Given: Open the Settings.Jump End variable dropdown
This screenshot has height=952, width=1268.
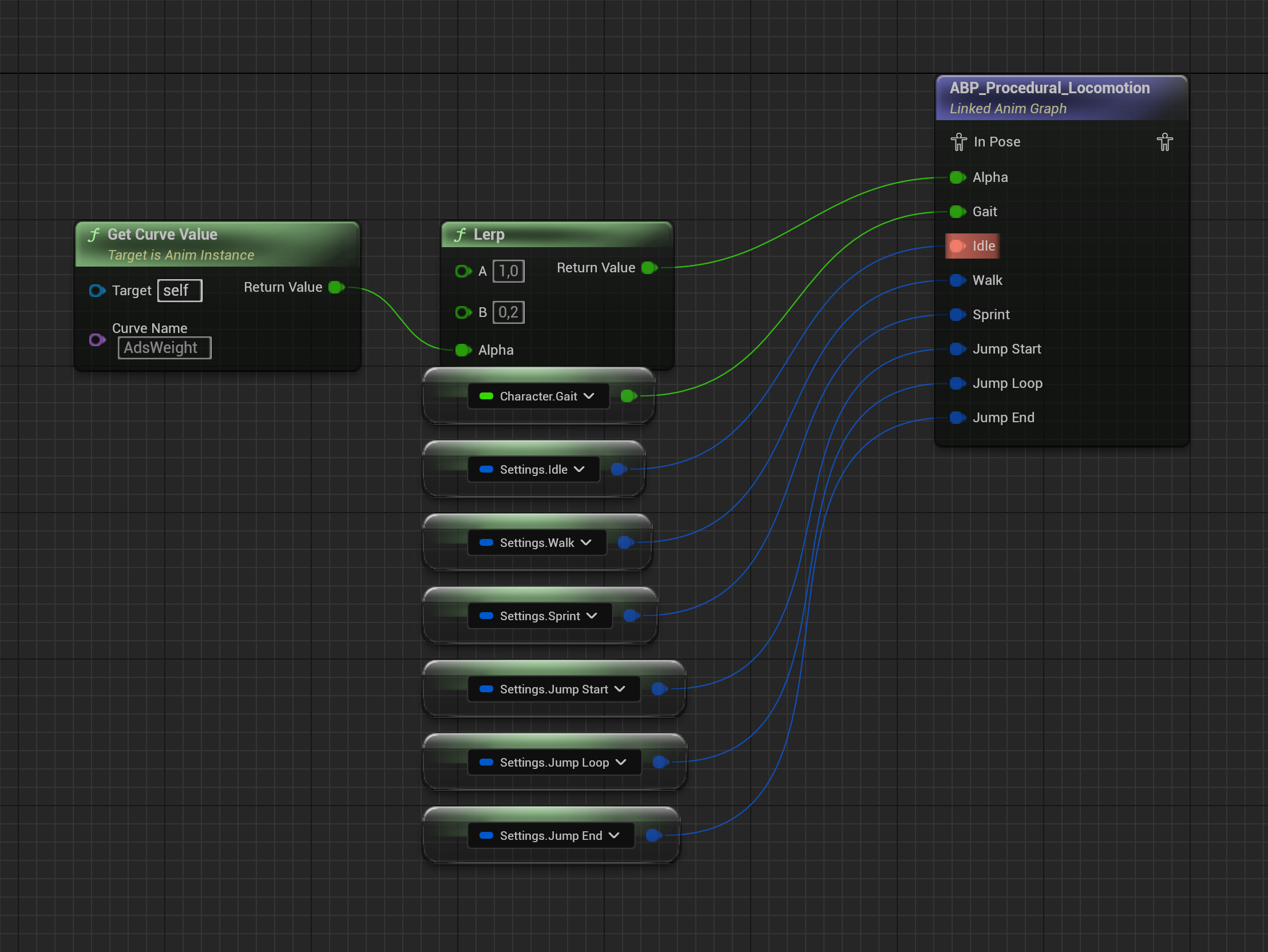Looking at the screenshot, I should 551,836.
